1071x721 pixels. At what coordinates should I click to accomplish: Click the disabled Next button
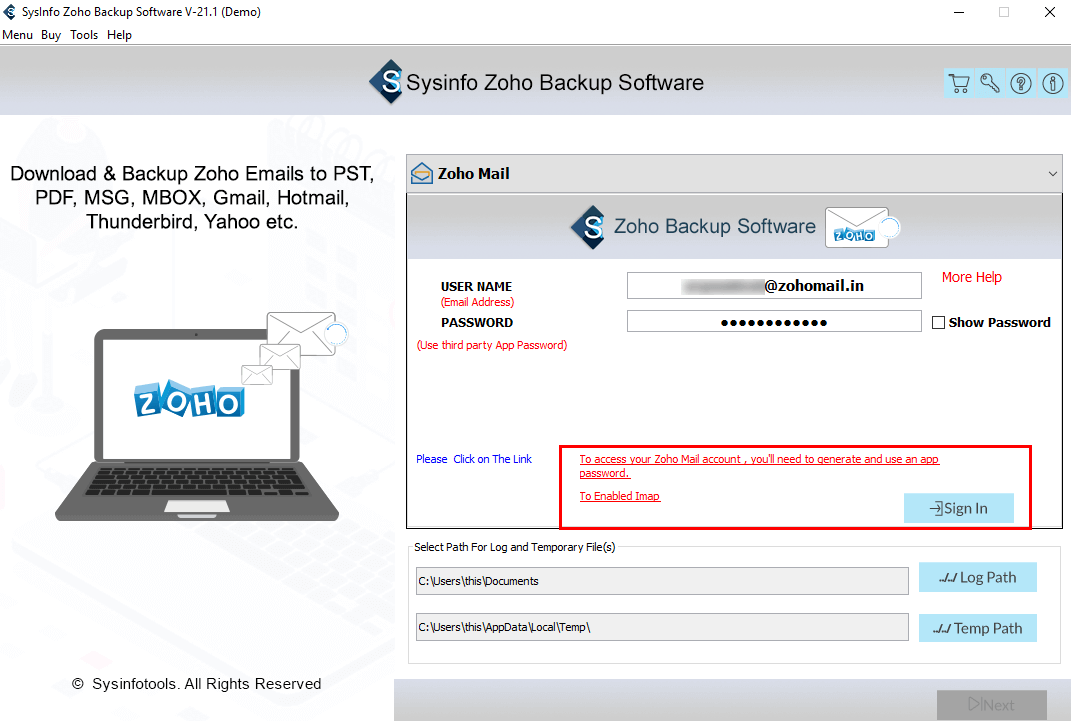pyautogui.click(x=992, y=705)
